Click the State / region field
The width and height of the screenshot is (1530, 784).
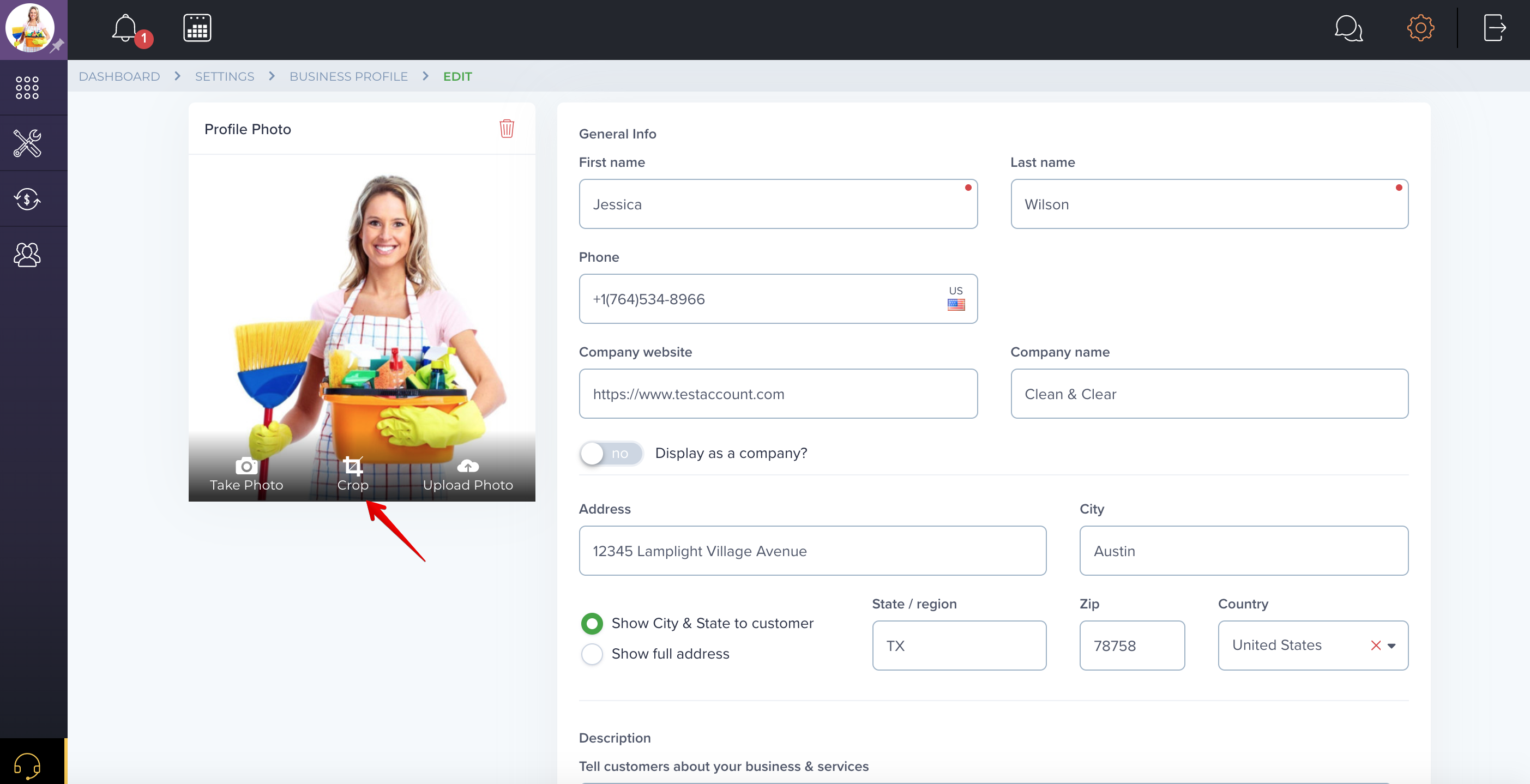(959, 646)
